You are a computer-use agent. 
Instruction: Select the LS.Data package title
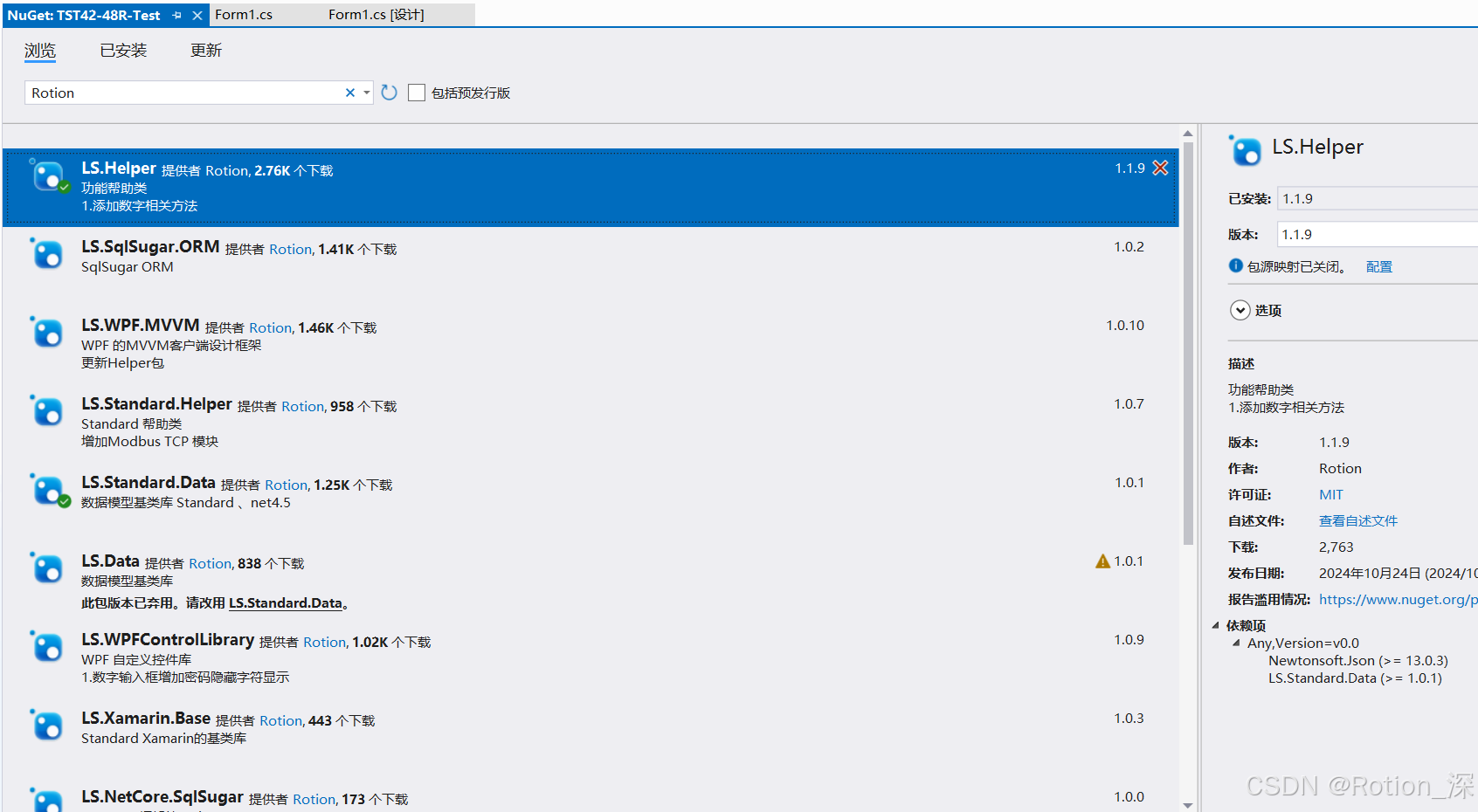point(110,561)
